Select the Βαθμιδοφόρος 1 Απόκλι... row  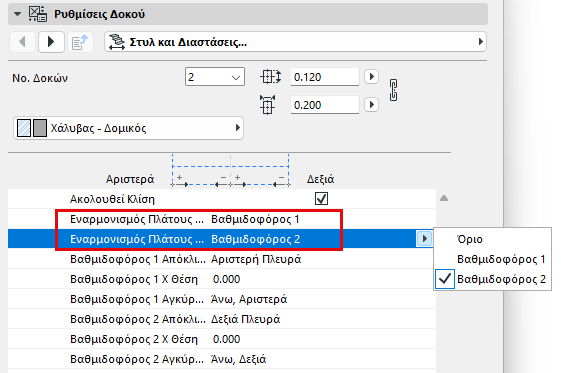[x=221, y=259]
